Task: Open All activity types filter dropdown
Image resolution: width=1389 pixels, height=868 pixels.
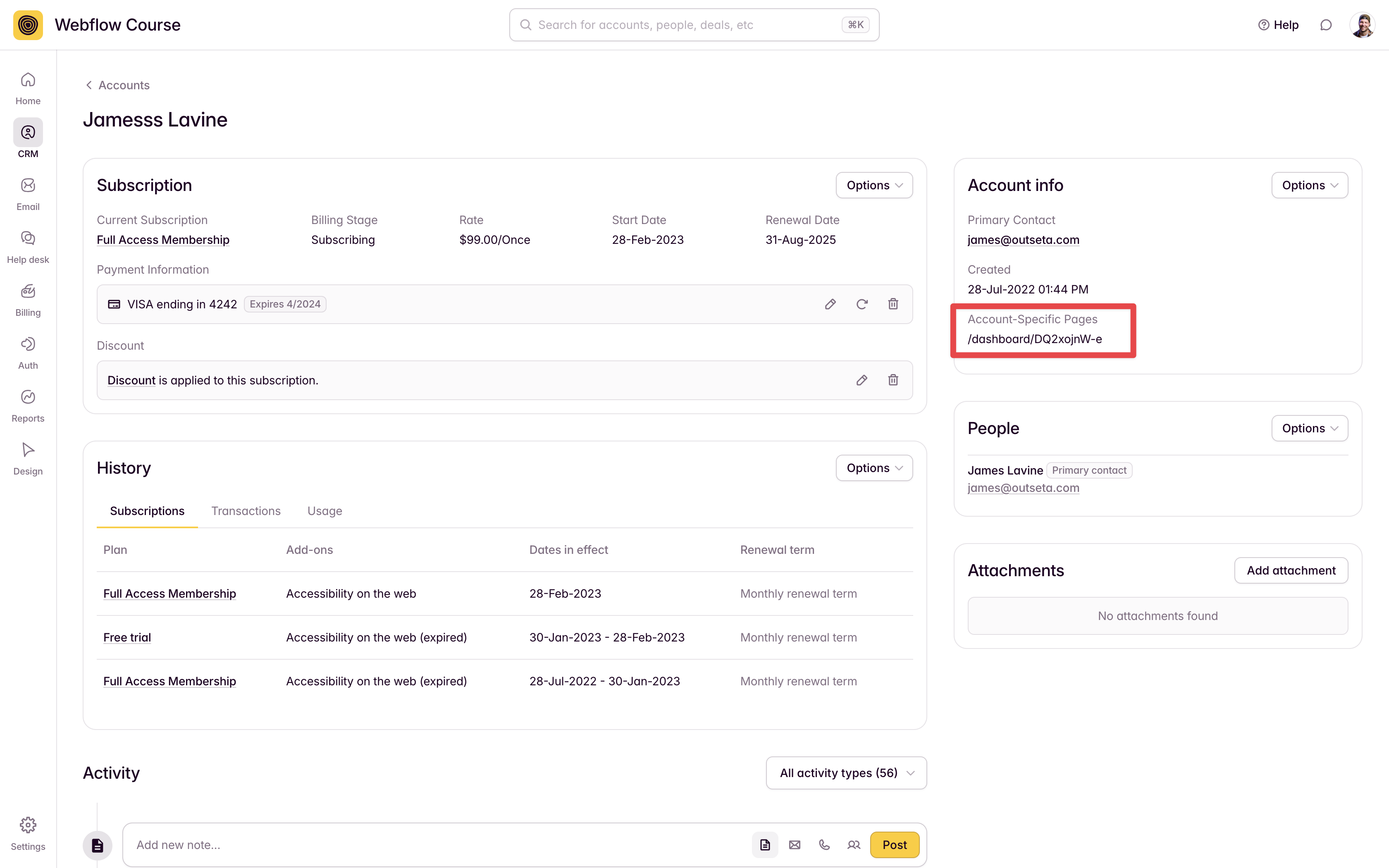Action: pyautogui.click(x=846, y=773)
